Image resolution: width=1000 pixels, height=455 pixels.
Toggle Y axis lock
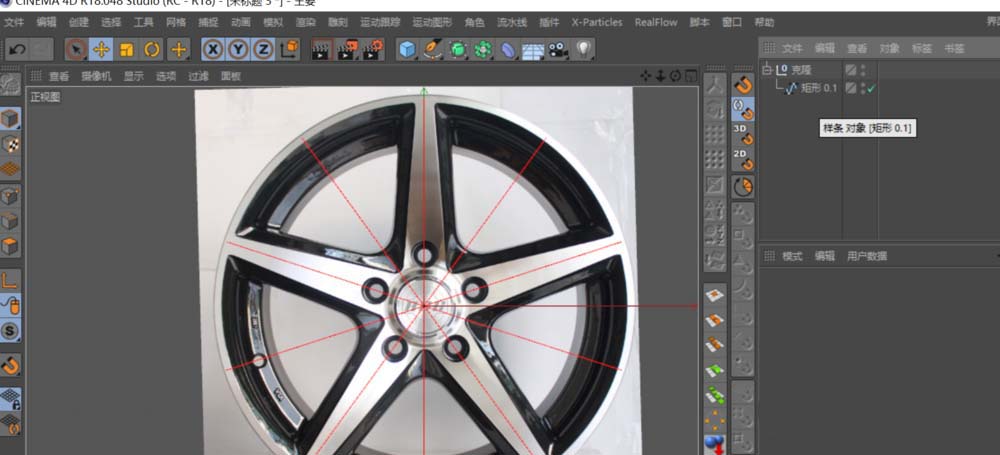(x=238, y=49)
